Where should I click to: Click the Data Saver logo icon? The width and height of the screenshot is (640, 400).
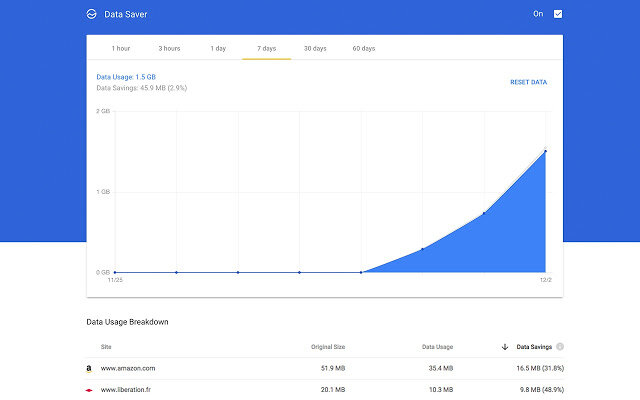[x=91, y=15]
